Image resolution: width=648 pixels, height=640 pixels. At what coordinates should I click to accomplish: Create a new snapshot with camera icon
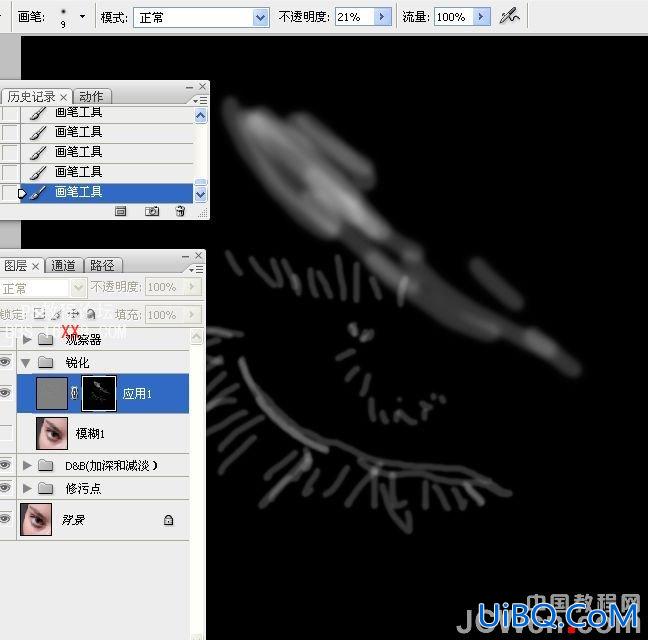click(x=152, y=211)
